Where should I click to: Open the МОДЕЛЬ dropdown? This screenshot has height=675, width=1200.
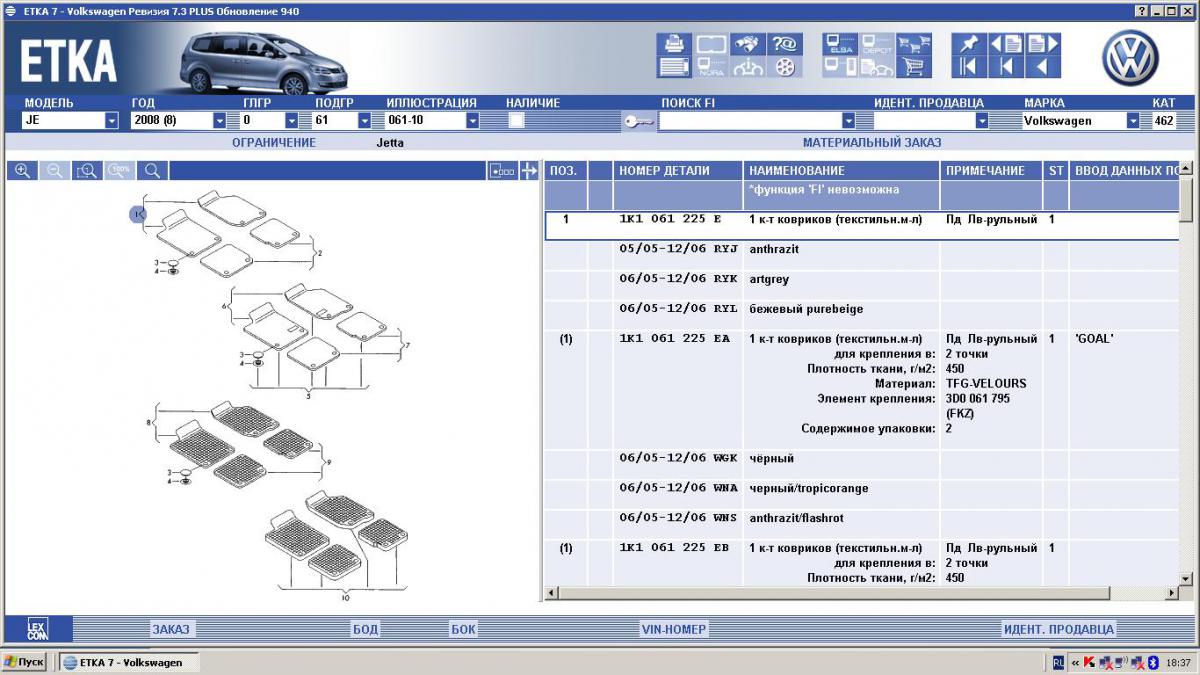111,121
